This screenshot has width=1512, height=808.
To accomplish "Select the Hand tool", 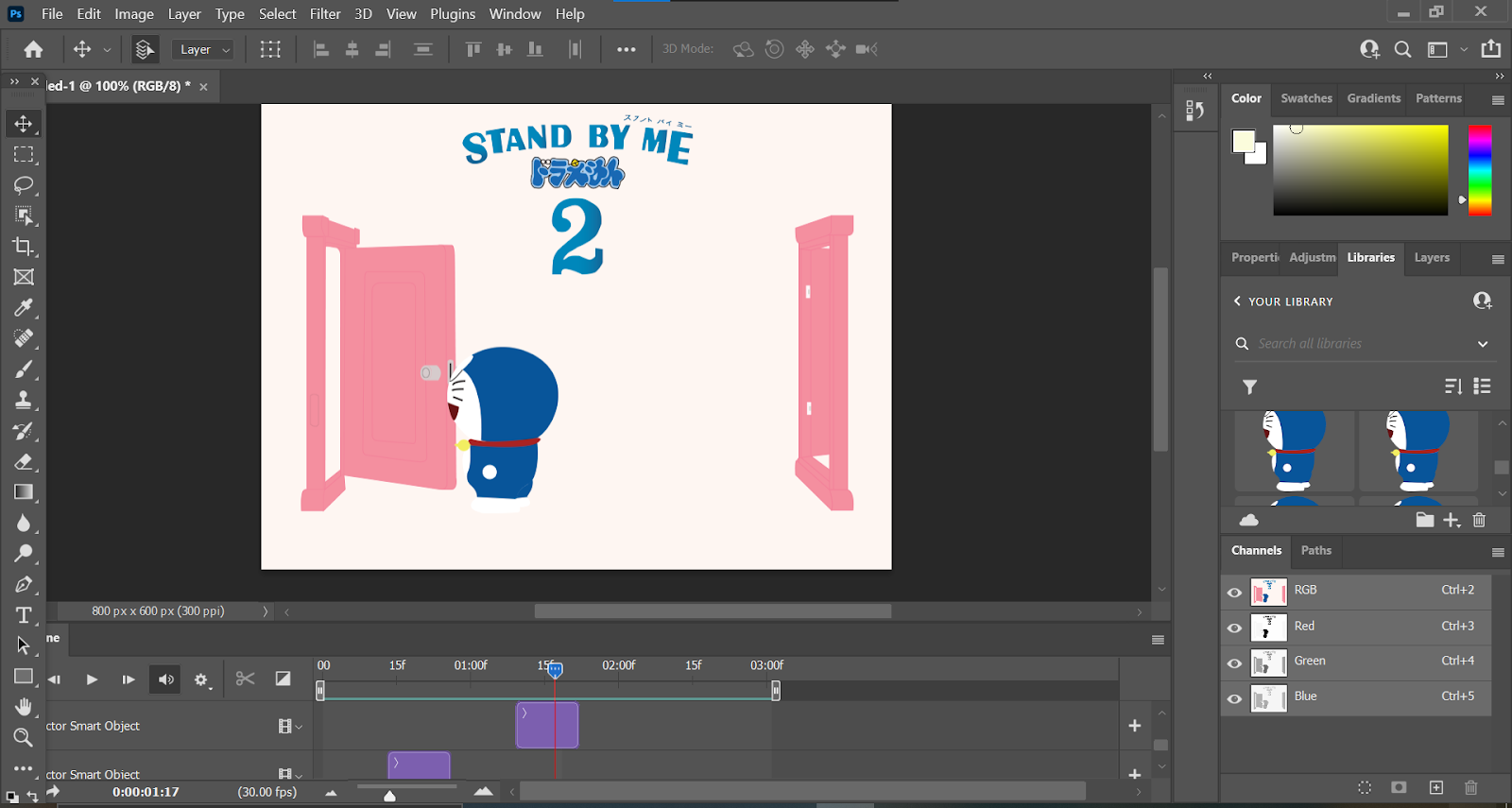I will (24, 707).
